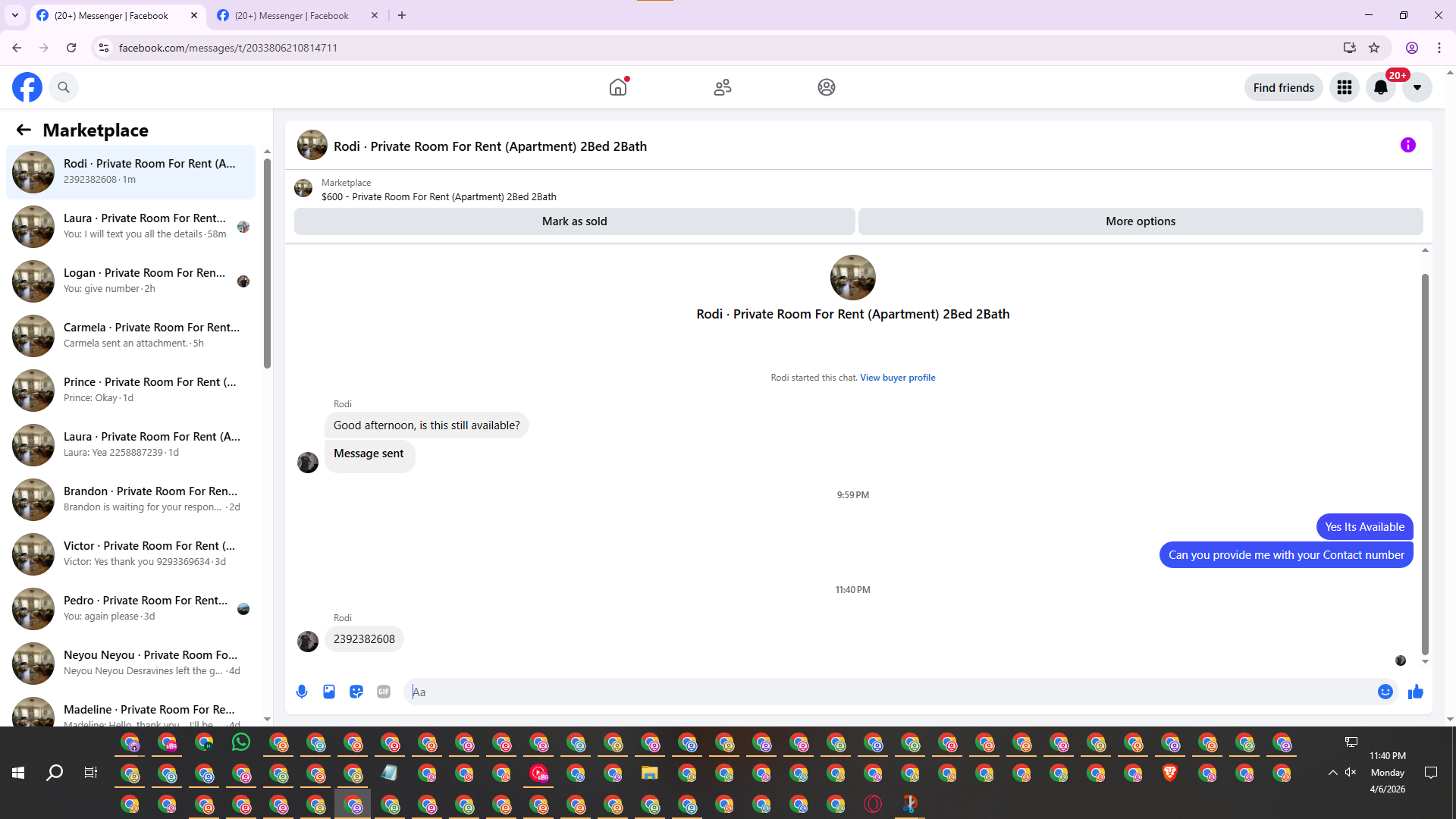This screenshot has width=1456, height=819.
Task: Choose a sticker with the sticker icon
Action: click(356, 692)
